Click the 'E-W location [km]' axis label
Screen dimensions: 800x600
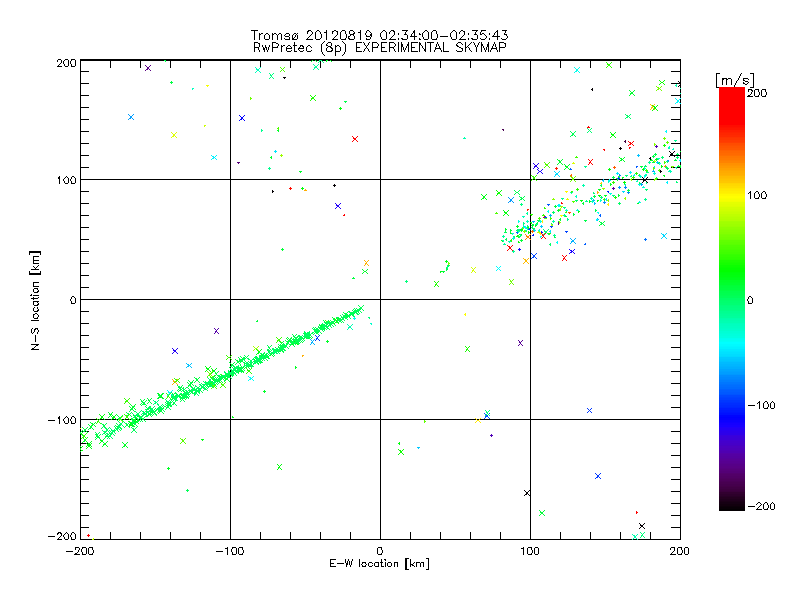tap(379, 564)
